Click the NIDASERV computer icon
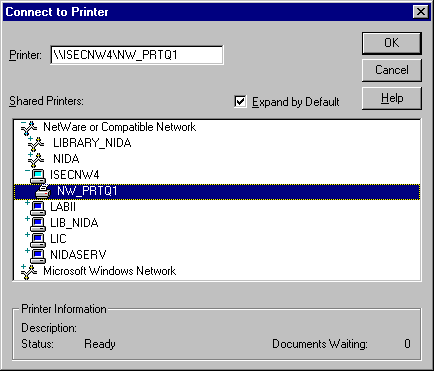 [38, 256]
